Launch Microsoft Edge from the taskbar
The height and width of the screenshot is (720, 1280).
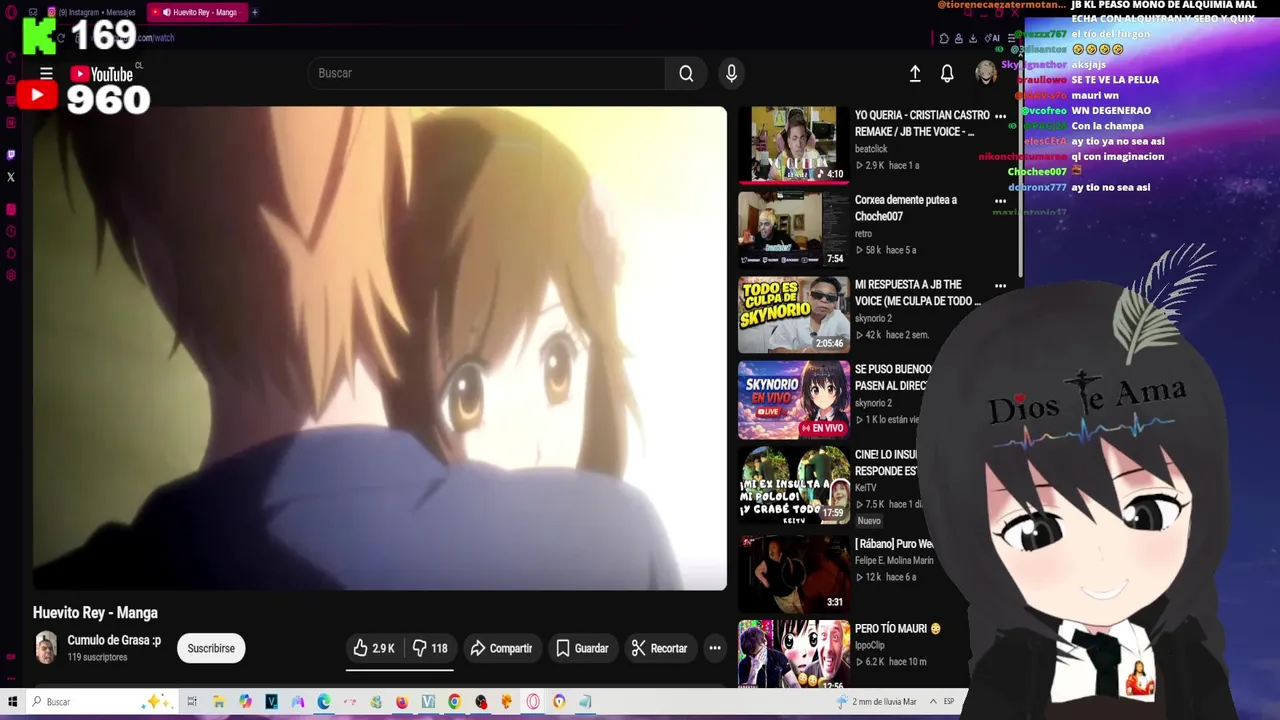[324, 702]
